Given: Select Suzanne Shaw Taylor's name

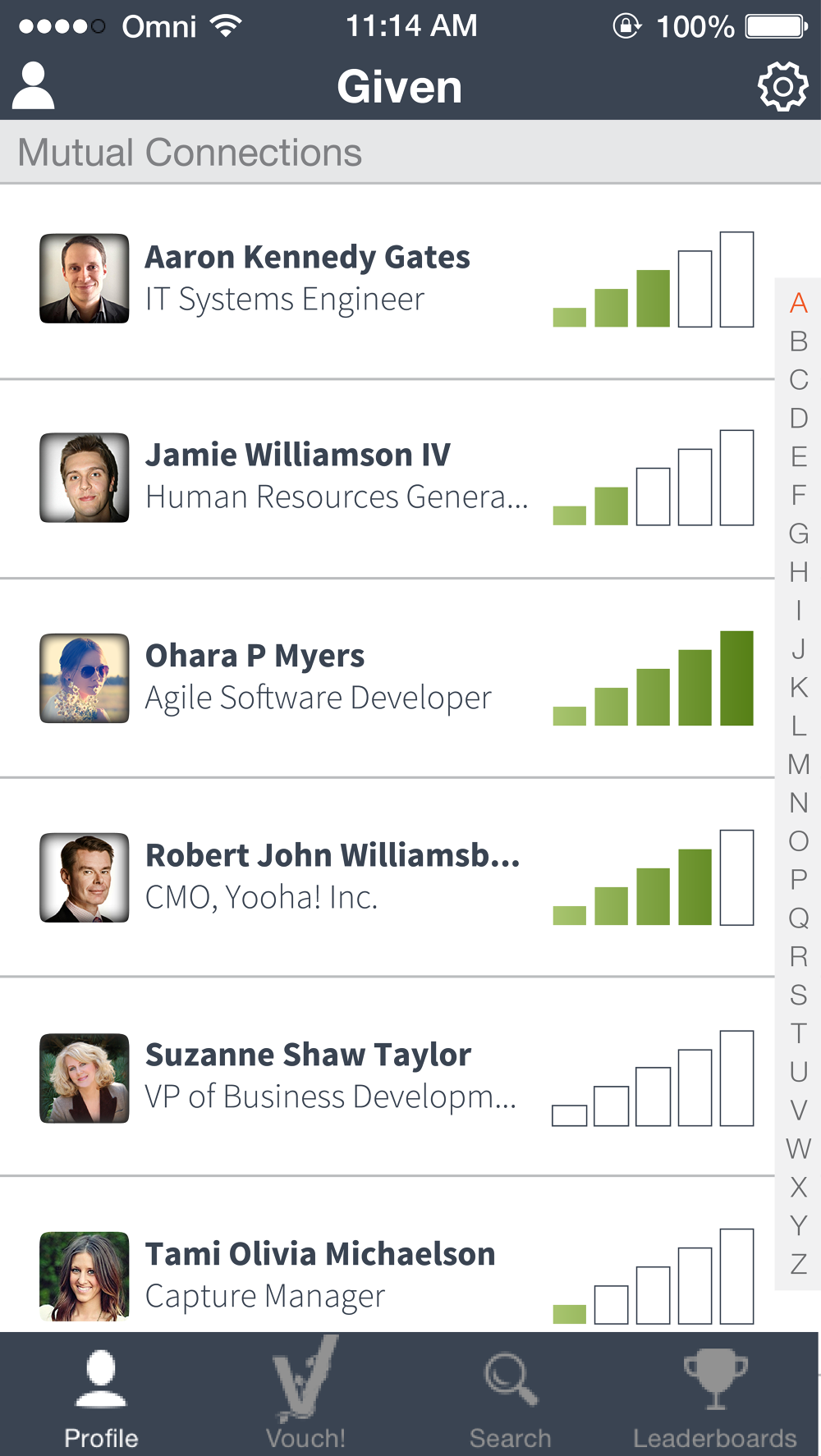Looking at the screenshot, I should [308, 1055].
